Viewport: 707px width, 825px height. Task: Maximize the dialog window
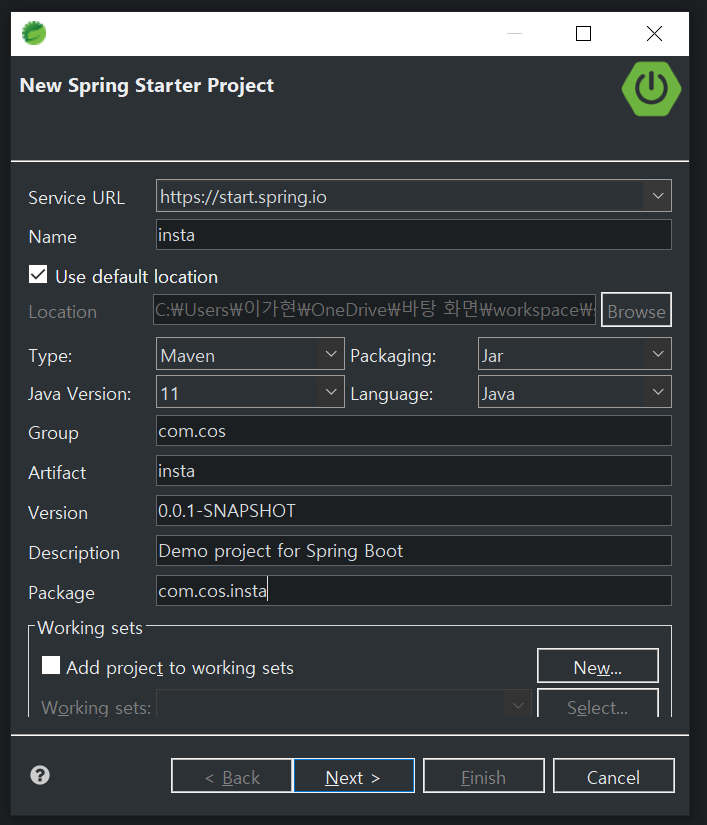[583, 34]
